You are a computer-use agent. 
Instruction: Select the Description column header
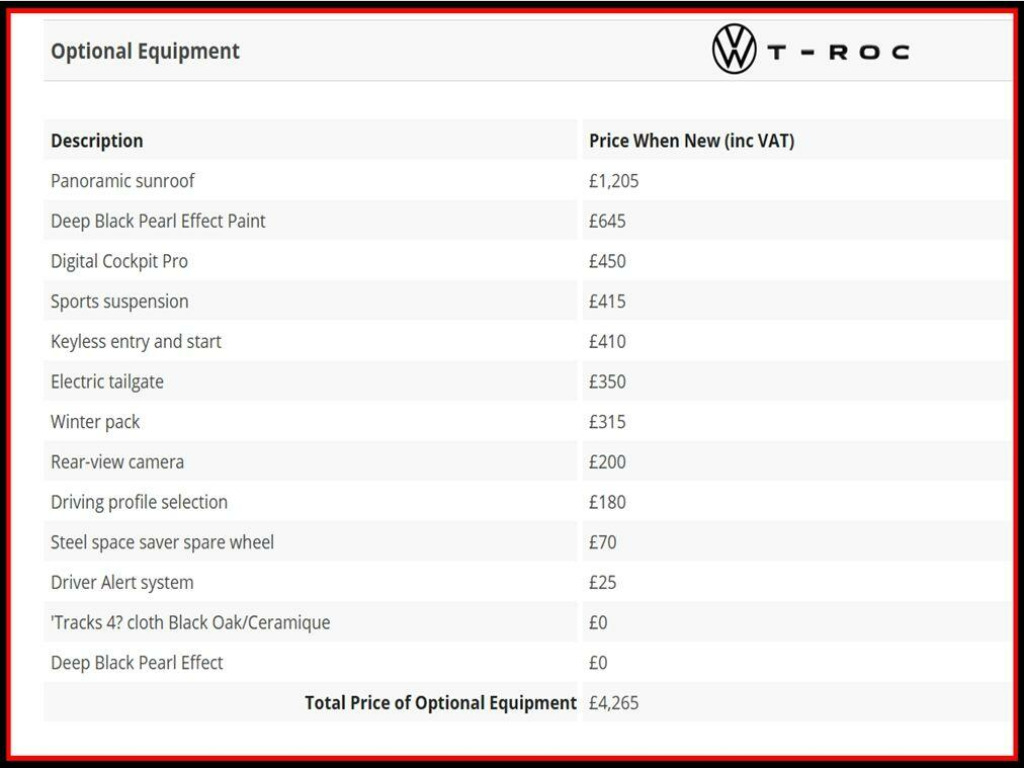[x=97, y=141]
